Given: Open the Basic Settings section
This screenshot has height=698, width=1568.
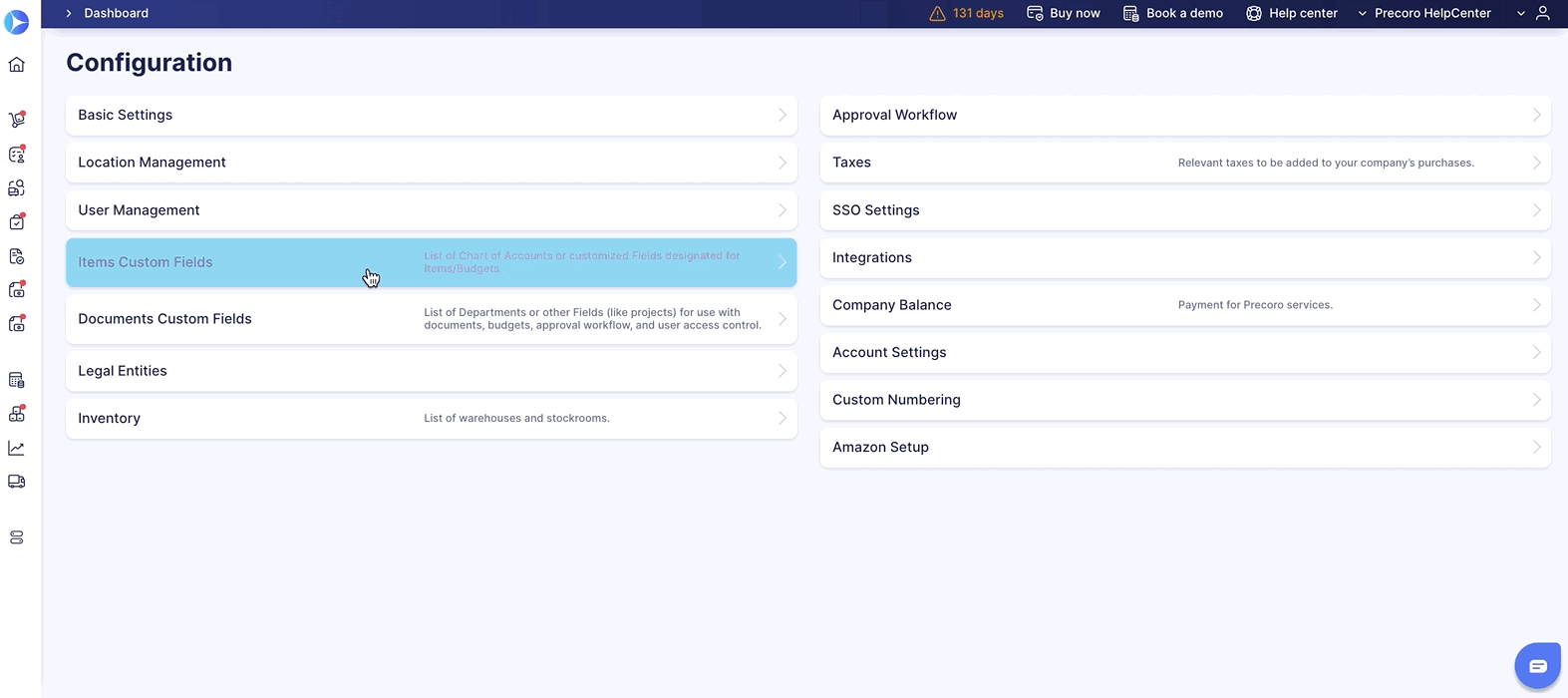Looking at the screenshot, I should 431,115.
